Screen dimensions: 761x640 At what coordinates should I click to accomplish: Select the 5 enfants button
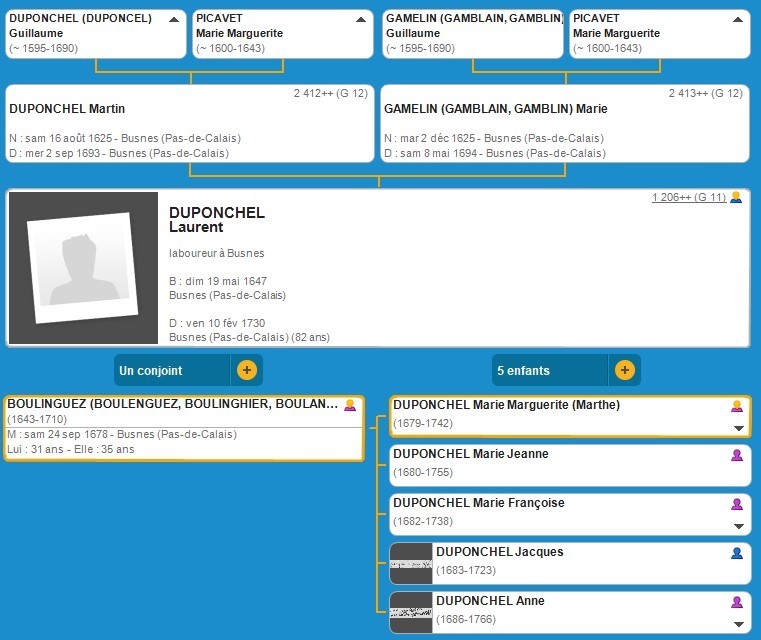[550, 370]
